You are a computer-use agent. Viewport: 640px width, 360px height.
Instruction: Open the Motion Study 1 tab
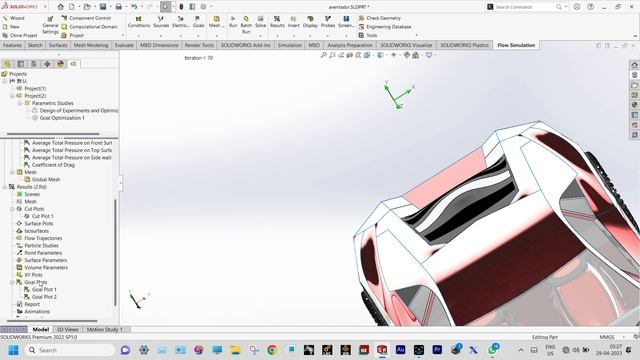coord(104,329)
